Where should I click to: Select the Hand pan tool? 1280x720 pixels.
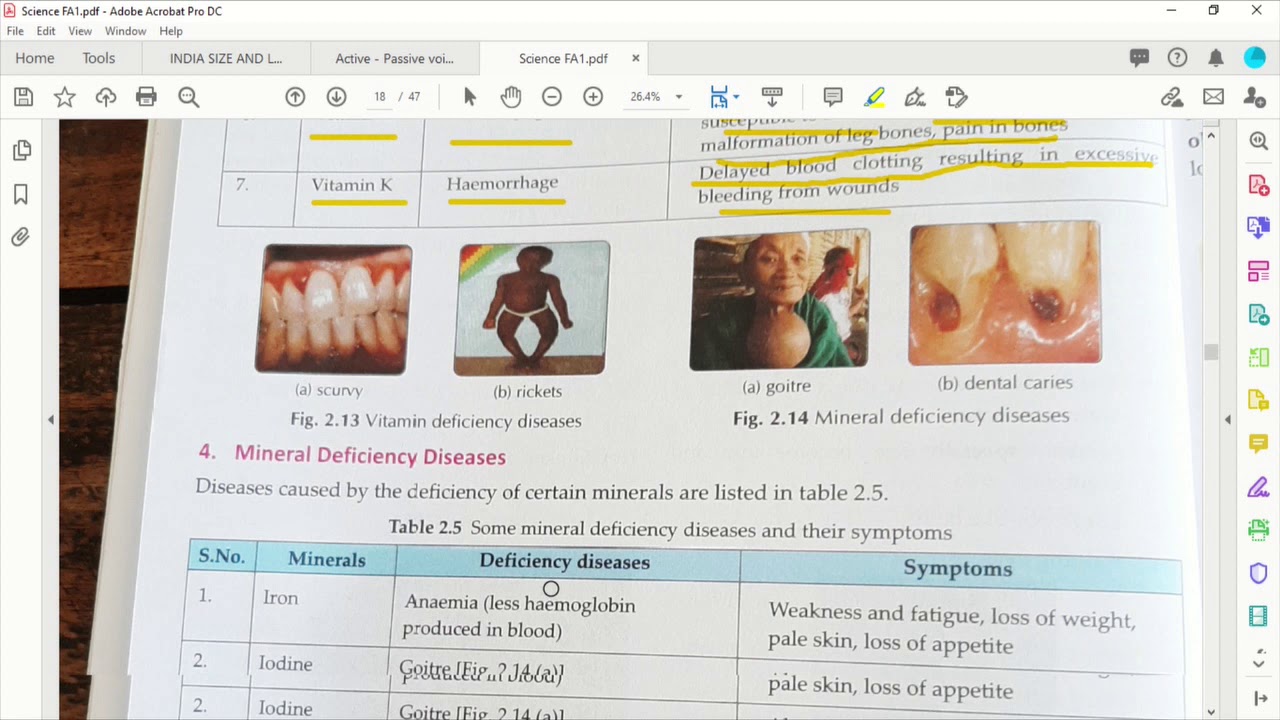pyautogui.click(x=511, y=97)
